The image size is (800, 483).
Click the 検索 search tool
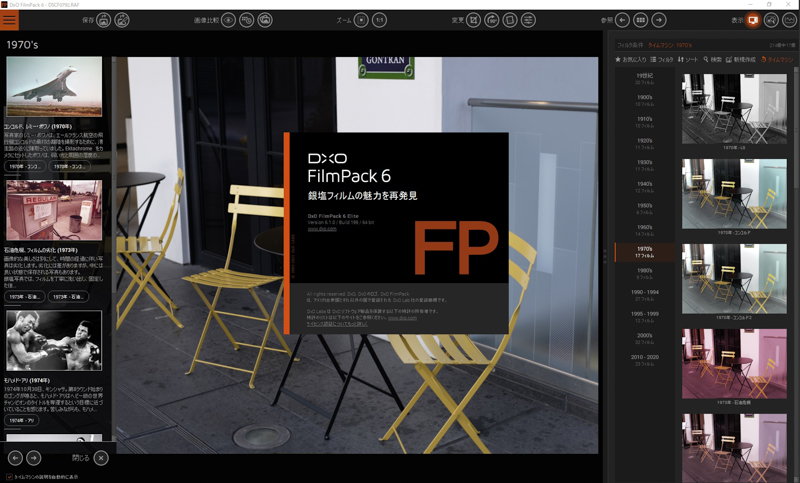tap(712, 60)
